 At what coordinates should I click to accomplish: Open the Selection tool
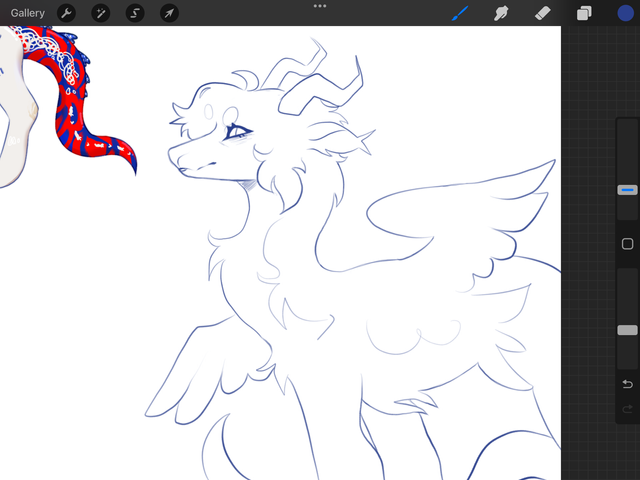[x=135, y=13]
